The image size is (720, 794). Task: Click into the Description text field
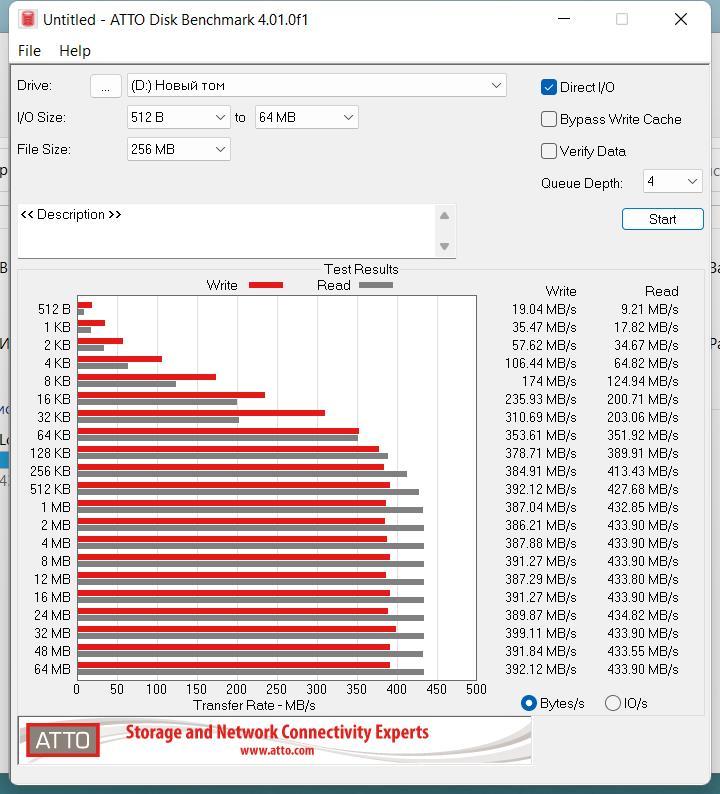tap(226, 231)
